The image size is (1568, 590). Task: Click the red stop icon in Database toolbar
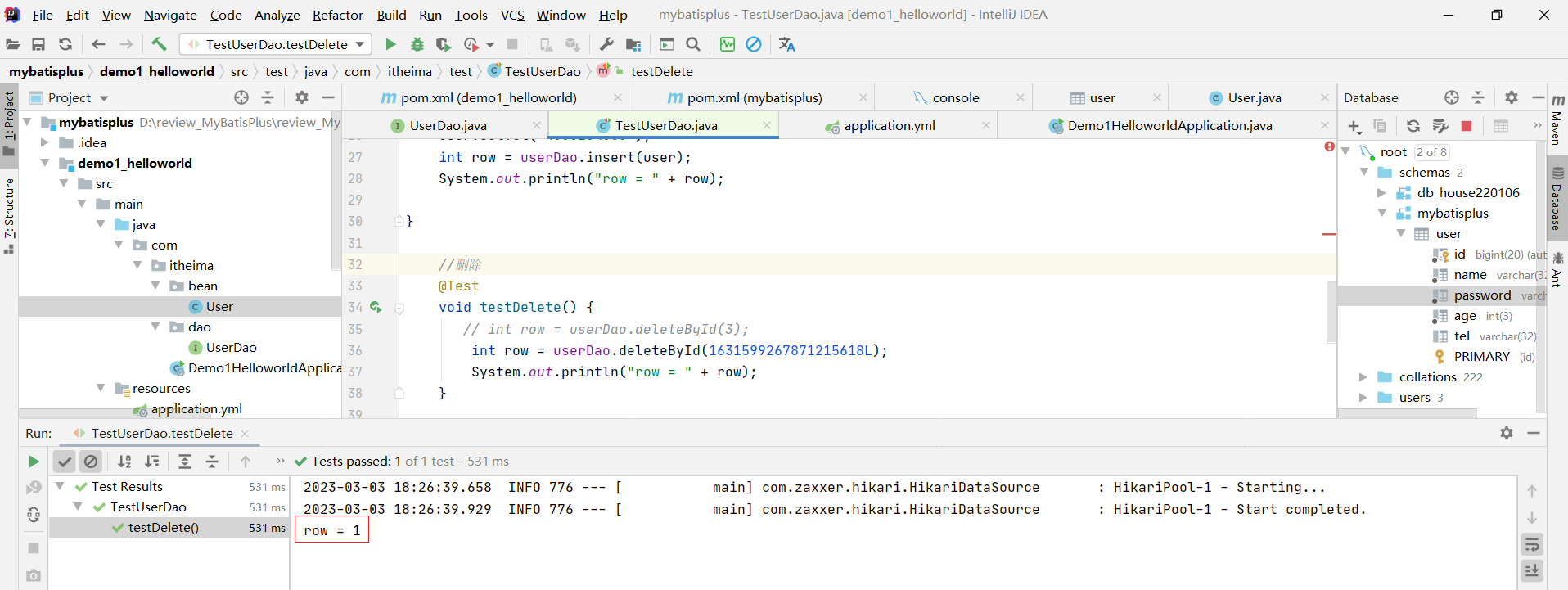click(x=1467, y=126)
